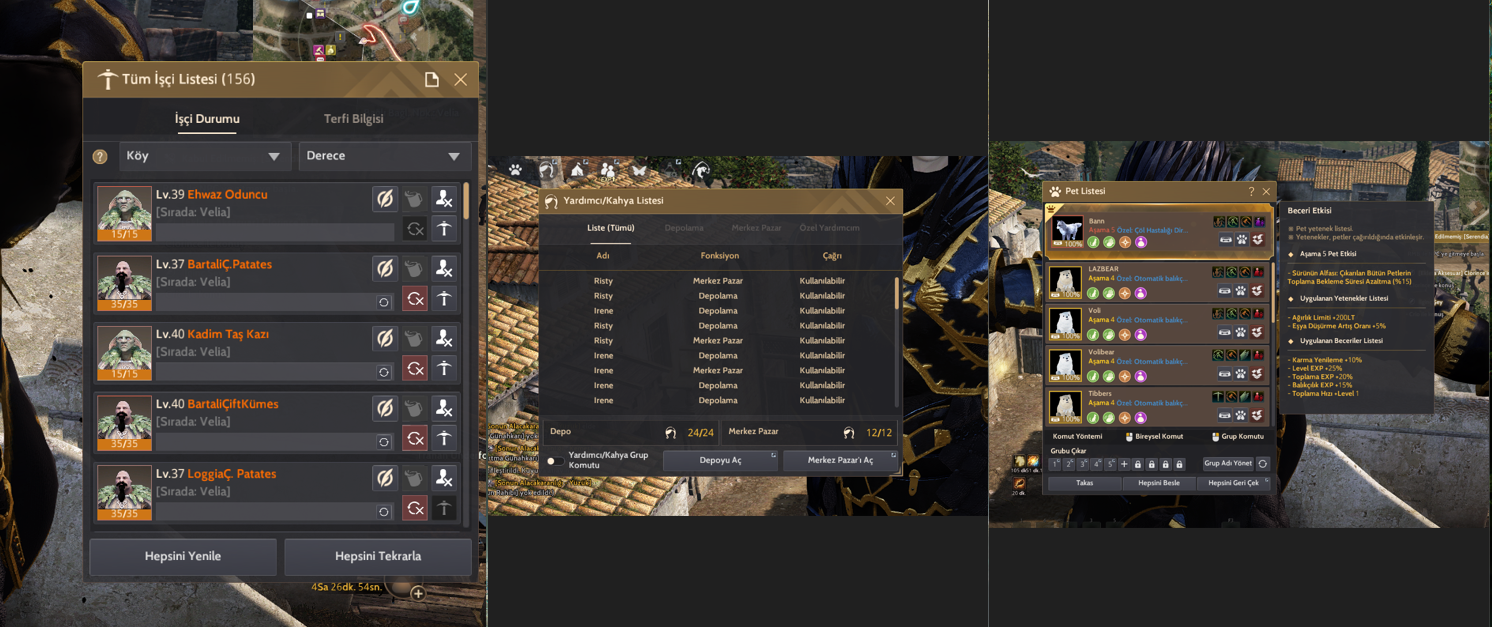Viewport: 1492px width, 627px height.
Task: Select pet group 1 slot
Action: tap(1054, 464)
